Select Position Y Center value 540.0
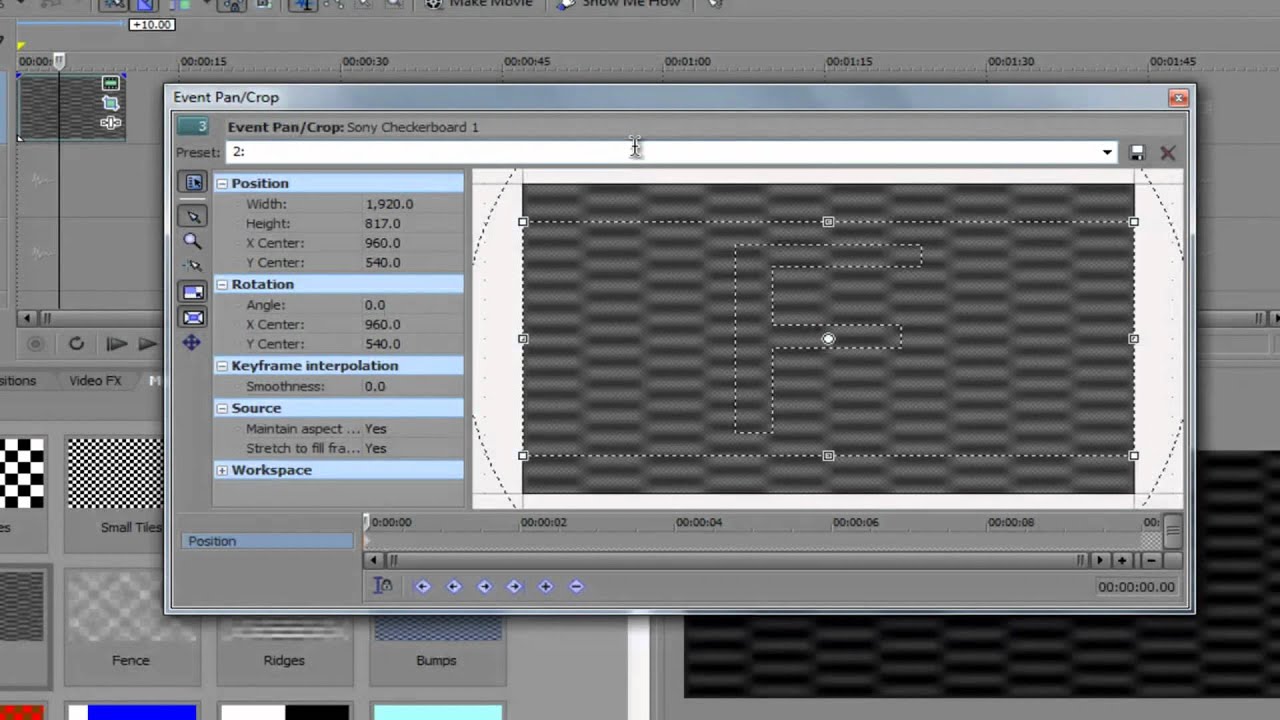1280x720 pixels. coord(382,263)
